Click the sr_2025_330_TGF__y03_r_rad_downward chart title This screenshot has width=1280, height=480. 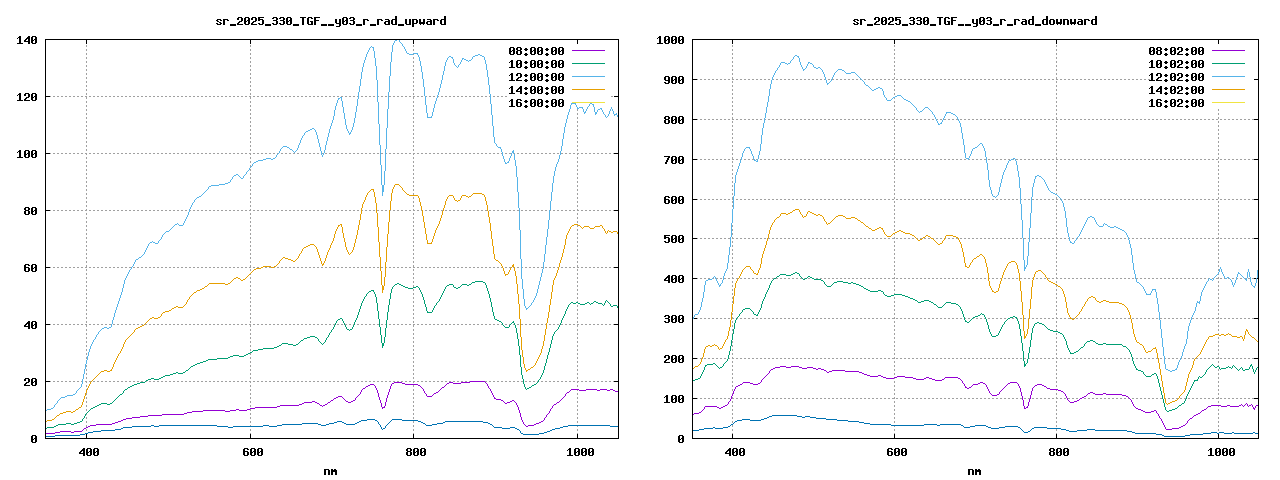[974, 20]
